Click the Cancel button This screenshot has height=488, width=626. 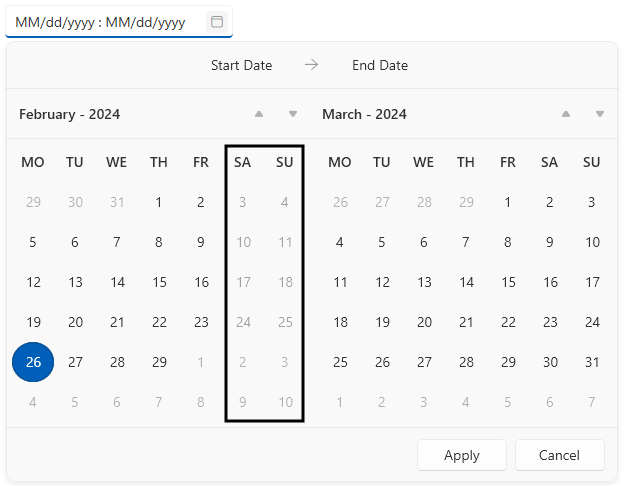(559, 455)
